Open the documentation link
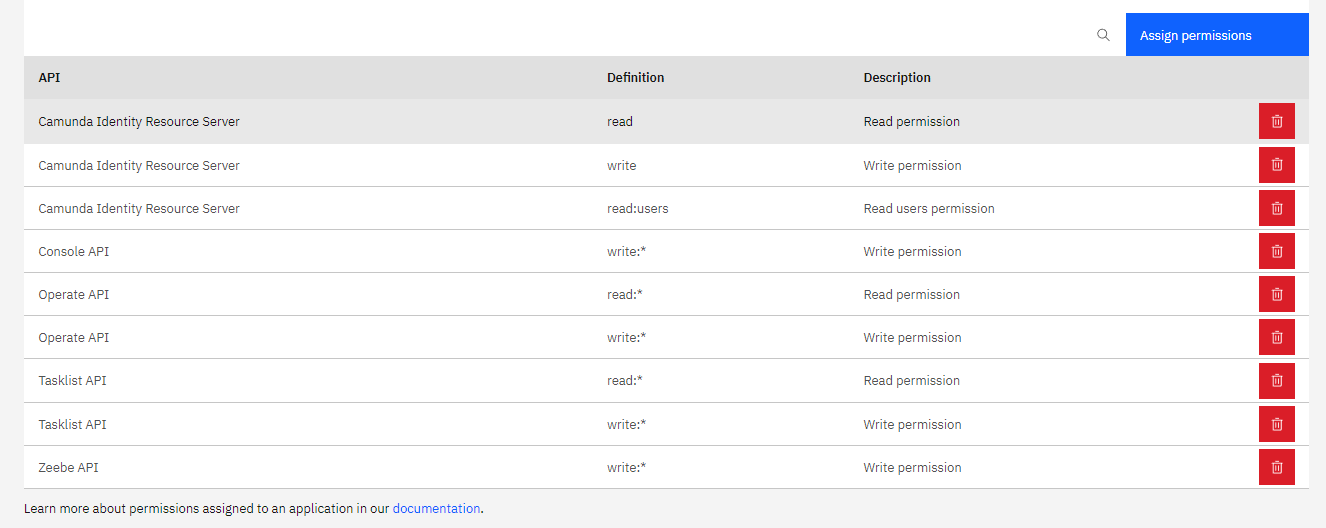Screen dimensions: 1326x528 coord(436,508)
